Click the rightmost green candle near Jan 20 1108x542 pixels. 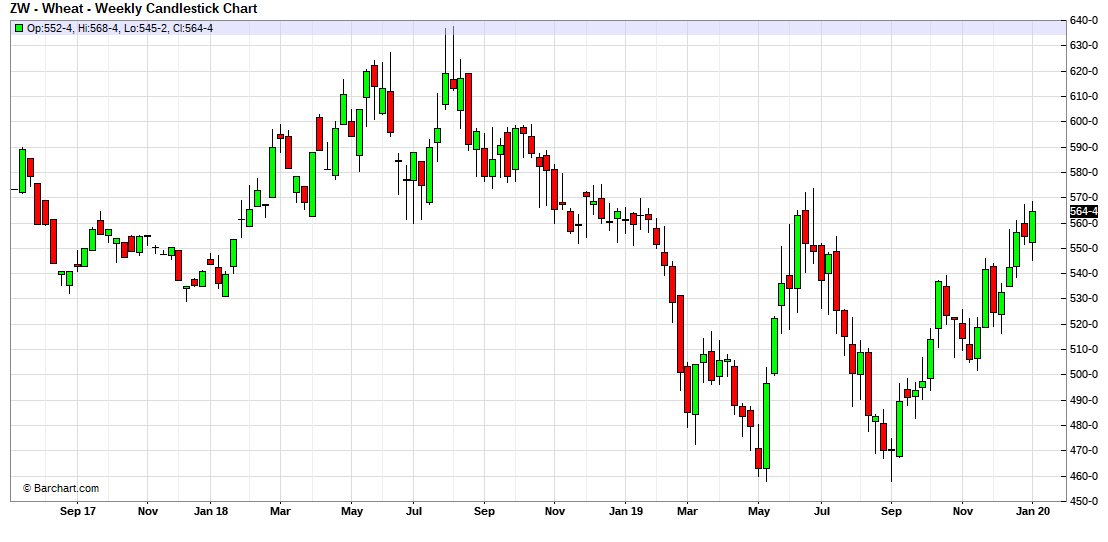point(1032,226)
